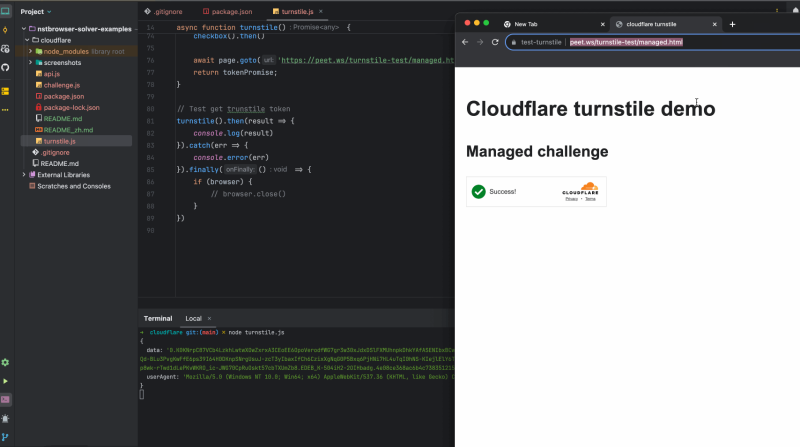Collapse the nstbrowser-solver-examples root folder
Viewport: 800px width, 447px height.
pyautogui.click(x=24, y=29)
